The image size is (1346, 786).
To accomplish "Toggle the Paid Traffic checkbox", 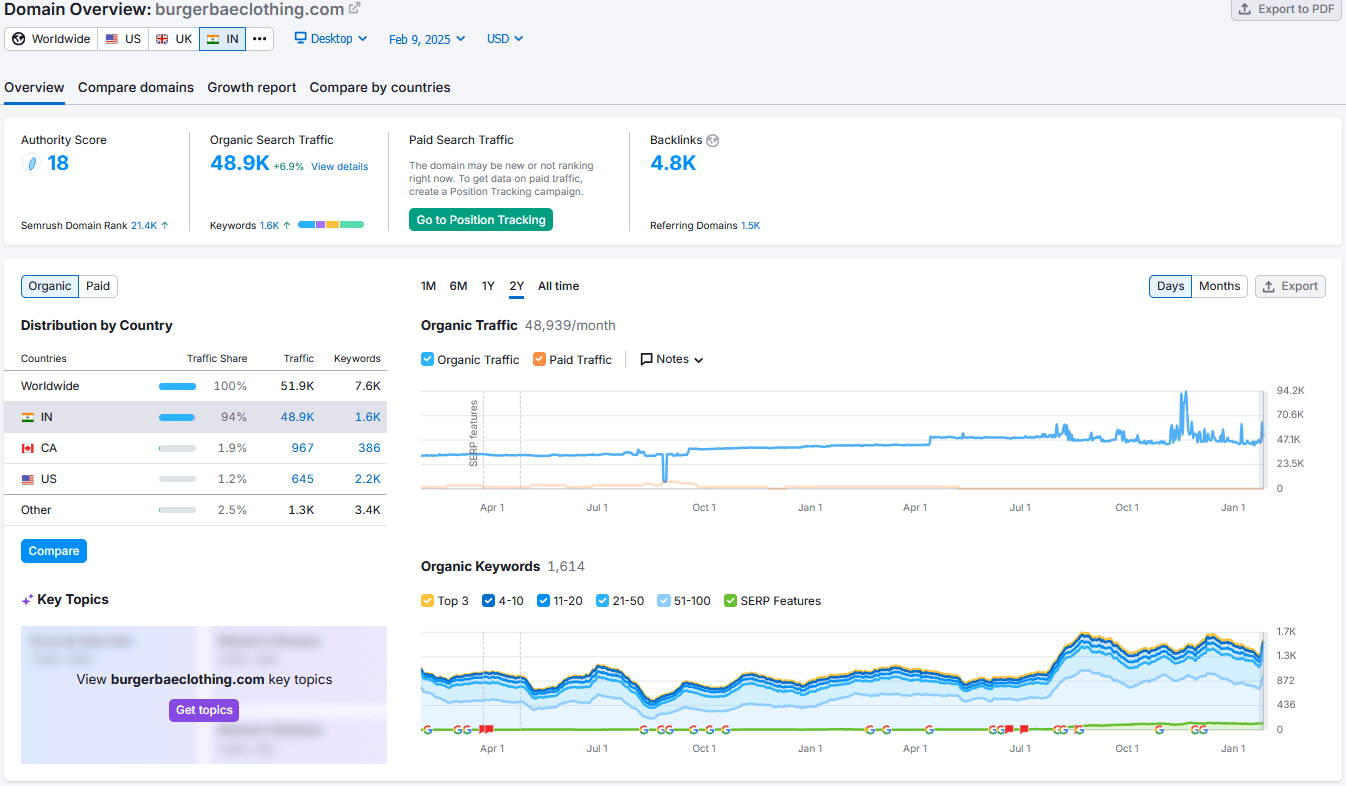I will click(x=540, y=359).
